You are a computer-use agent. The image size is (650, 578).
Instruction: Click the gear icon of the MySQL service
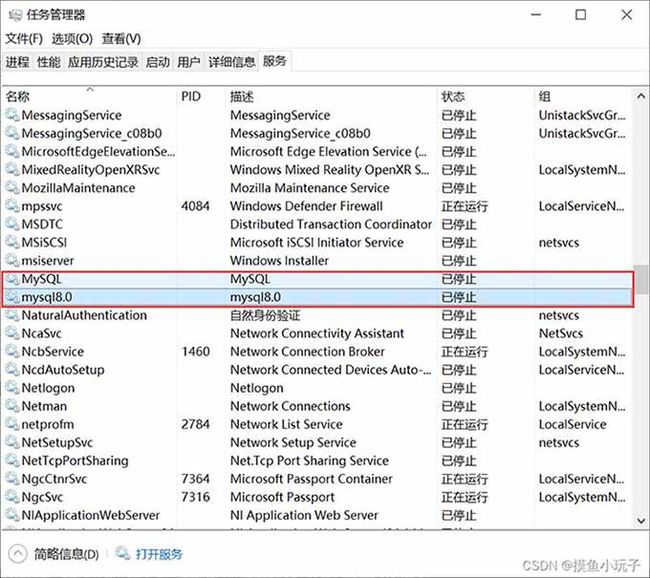coord(12,279)
